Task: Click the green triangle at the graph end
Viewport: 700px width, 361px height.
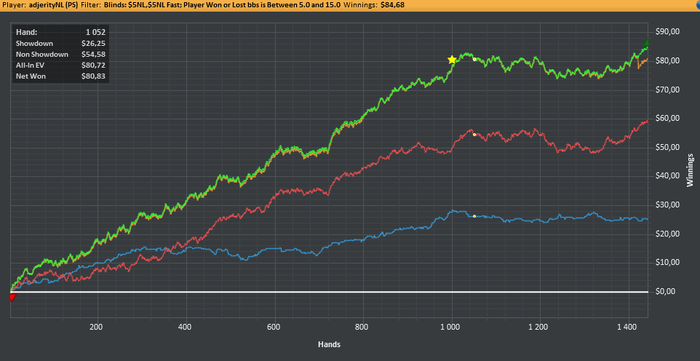Action: coord(647,43)
